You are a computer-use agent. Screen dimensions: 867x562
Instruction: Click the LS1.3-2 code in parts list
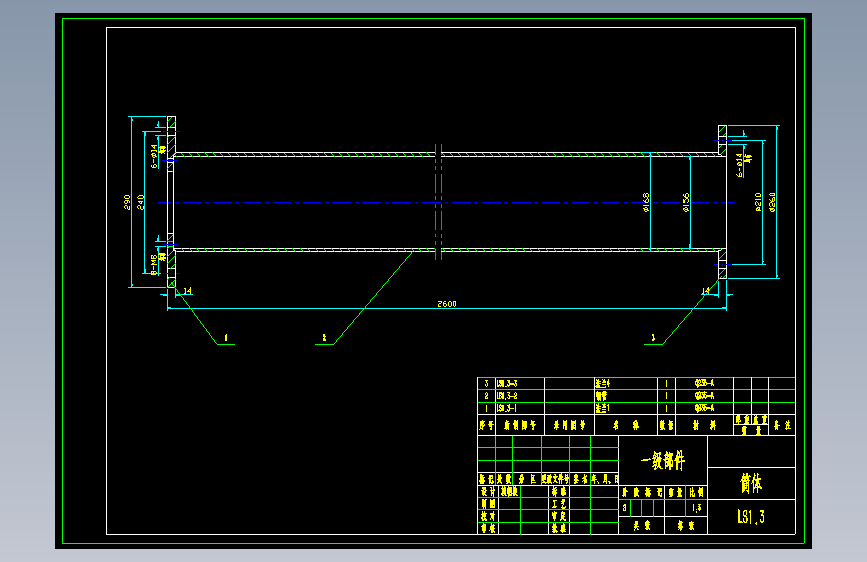coord(507,396)
